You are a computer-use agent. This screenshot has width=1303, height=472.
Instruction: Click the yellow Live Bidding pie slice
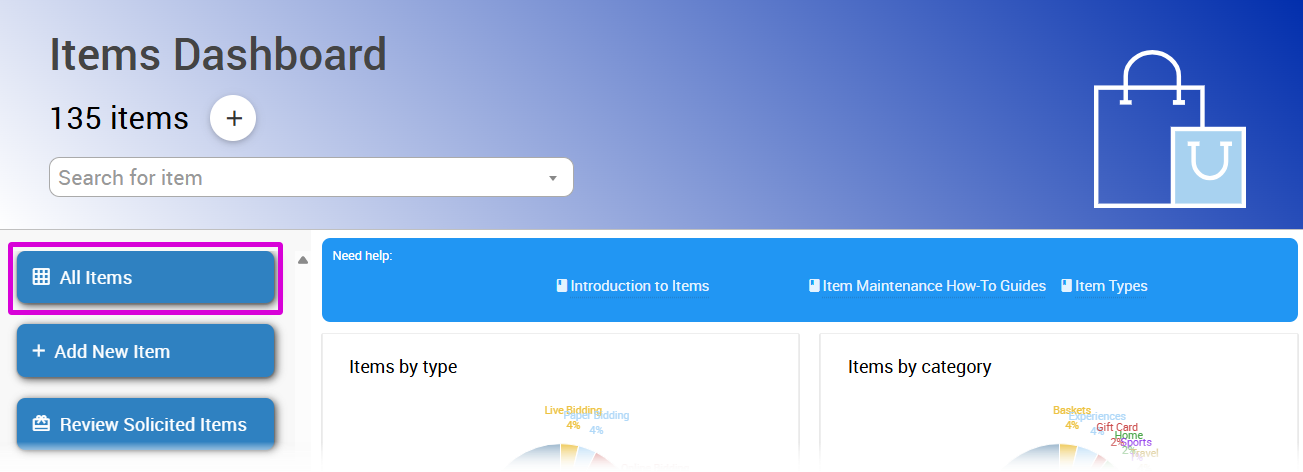point(568,457)
